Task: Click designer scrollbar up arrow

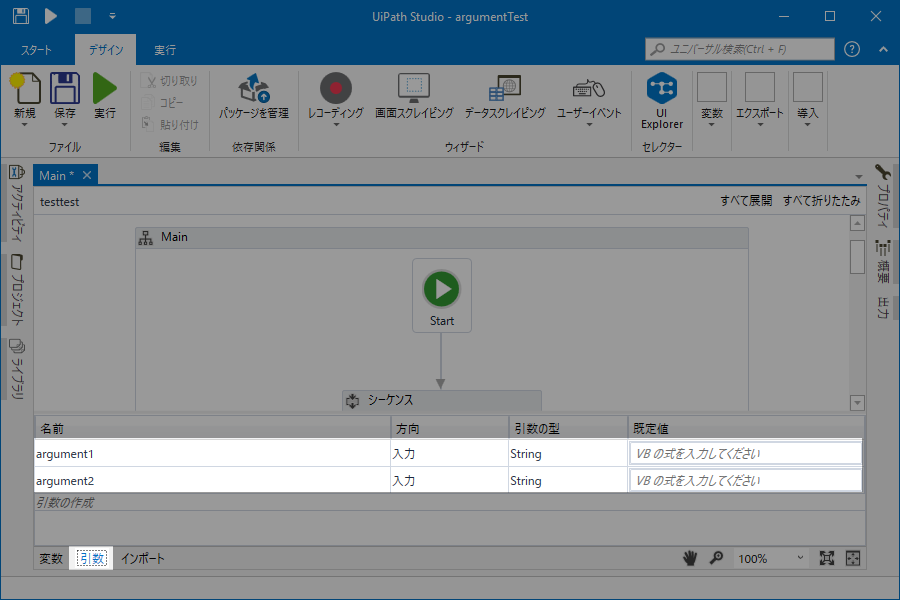Action: coord(857,223)
